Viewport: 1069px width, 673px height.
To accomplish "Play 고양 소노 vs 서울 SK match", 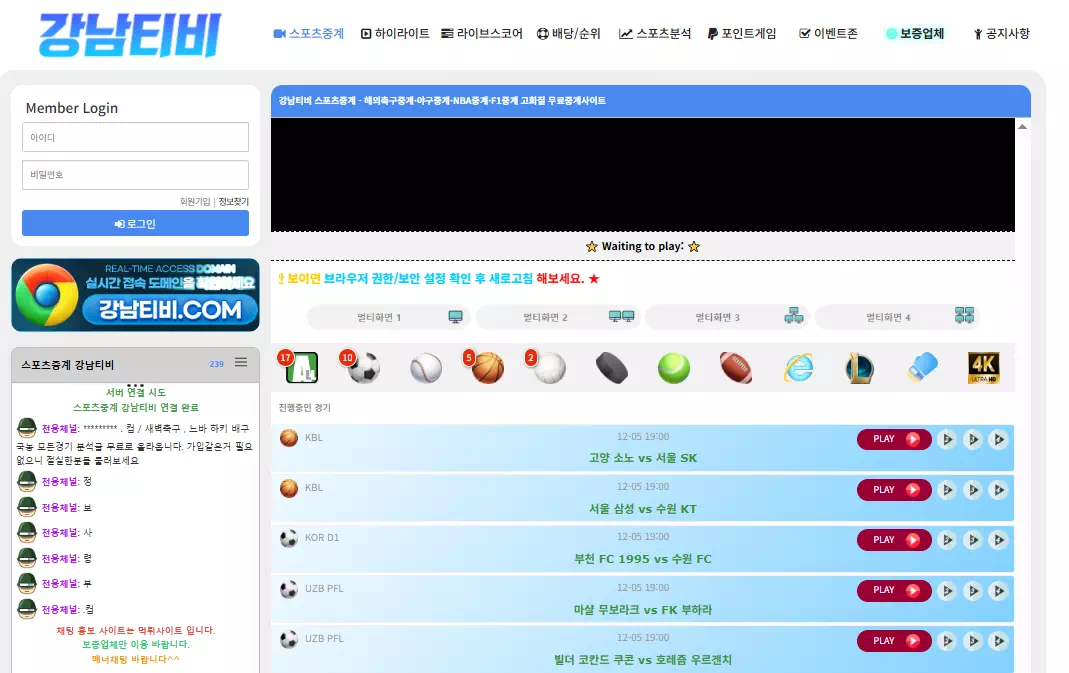I will pyautogui.click(x=894, y=439).
